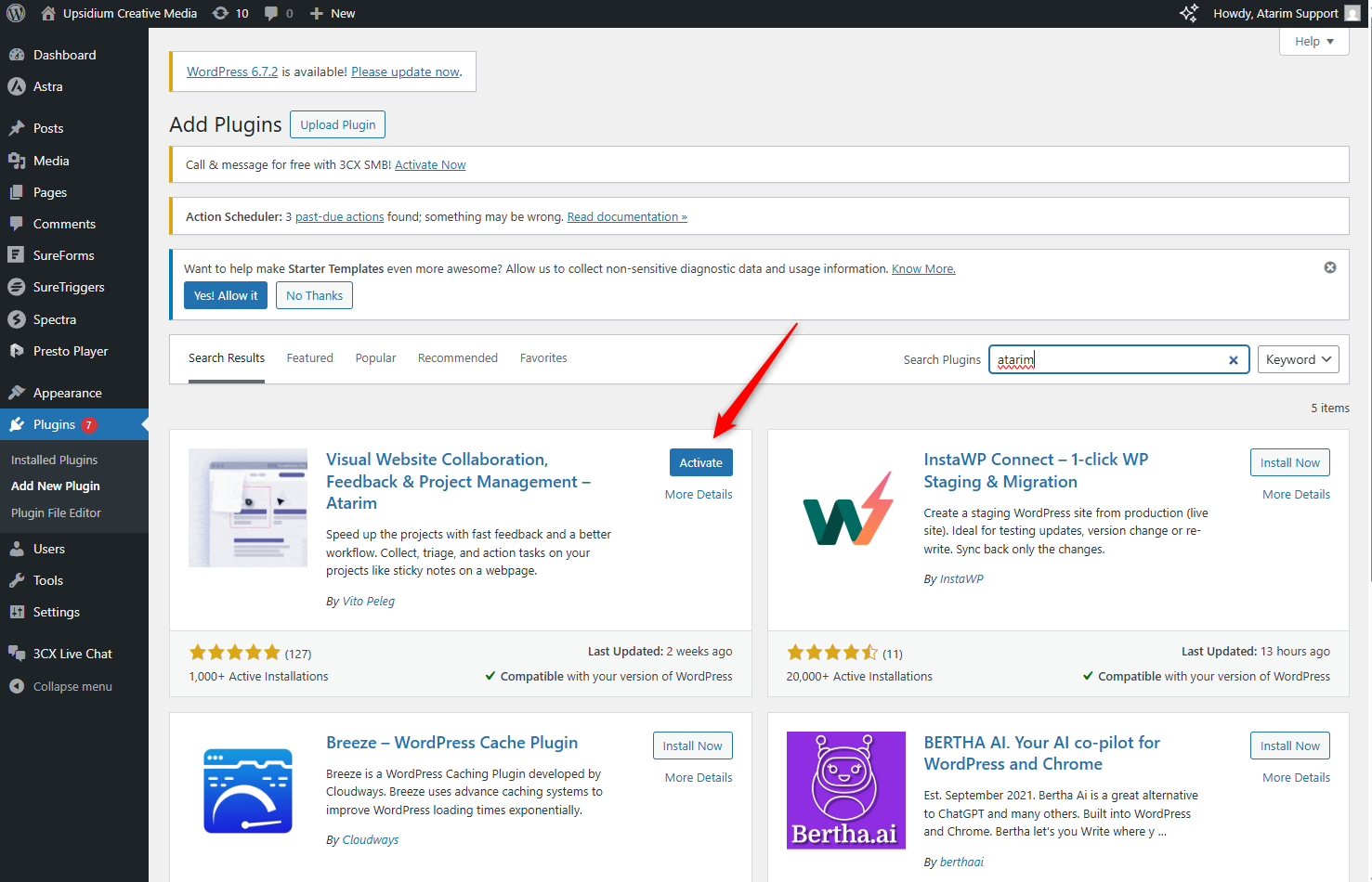The image size is (1372, 882).
Task: Install the InstaWP Connect plugin
Action: (1290, 462)
